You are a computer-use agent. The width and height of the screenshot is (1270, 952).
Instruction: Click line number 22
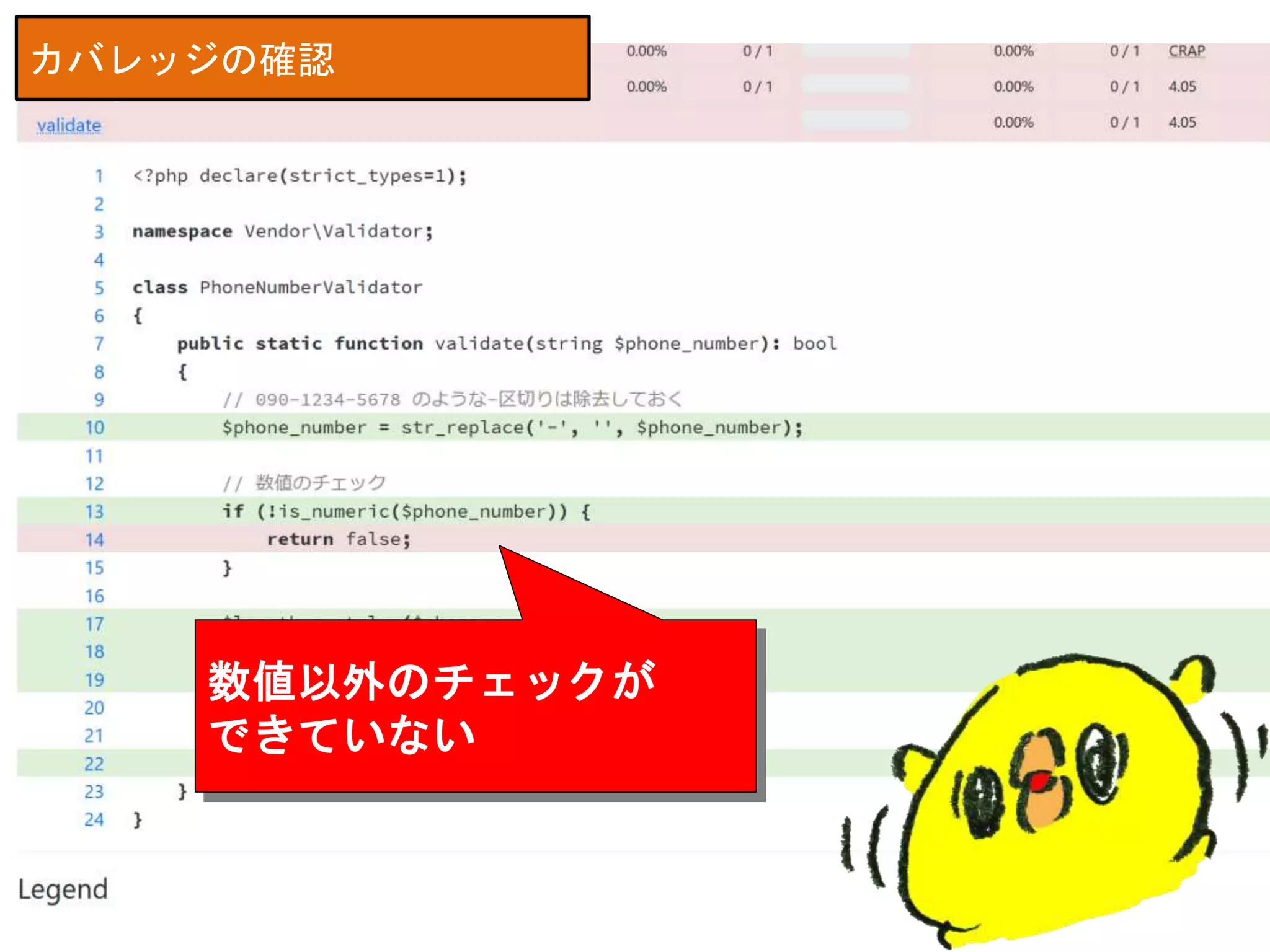coord(94,764)
